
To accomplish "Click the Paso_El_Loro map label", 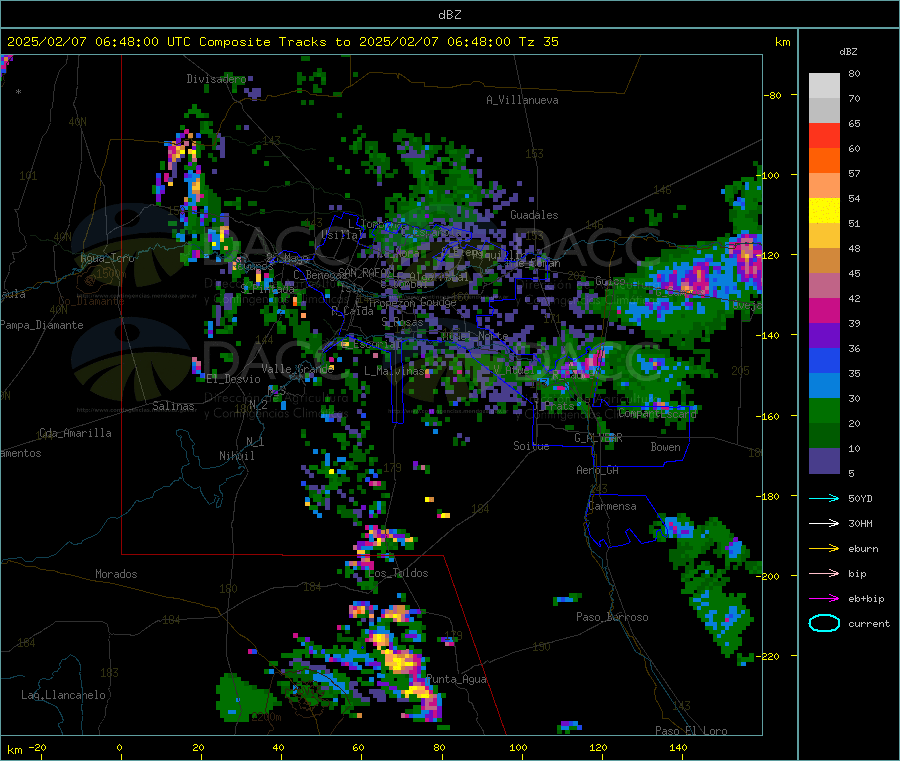I will [x=691, y=731].
